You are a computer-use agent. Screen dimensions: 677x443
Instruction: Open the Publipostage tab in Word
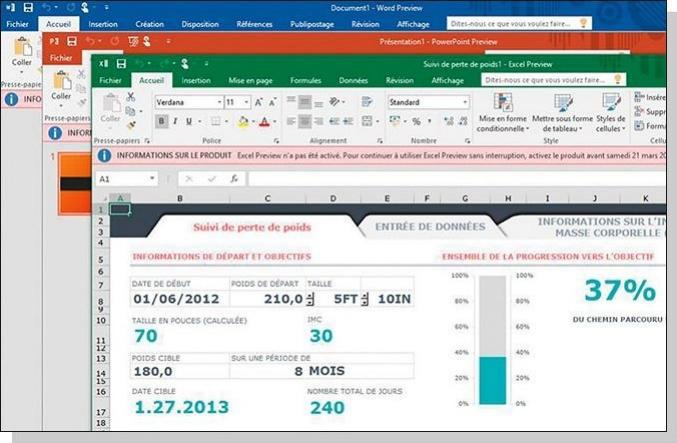coord(312,24)
